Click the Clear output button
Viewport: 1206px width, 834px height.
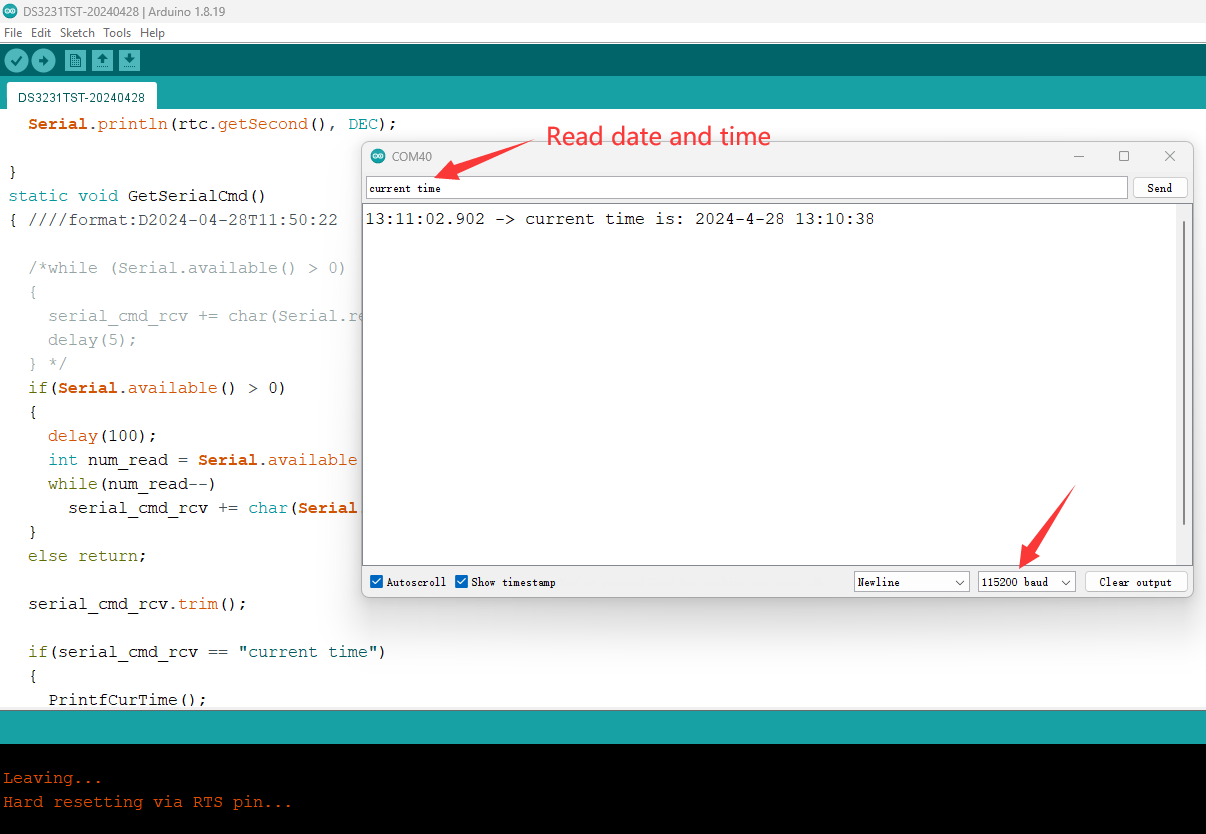tap(1135, 582)
